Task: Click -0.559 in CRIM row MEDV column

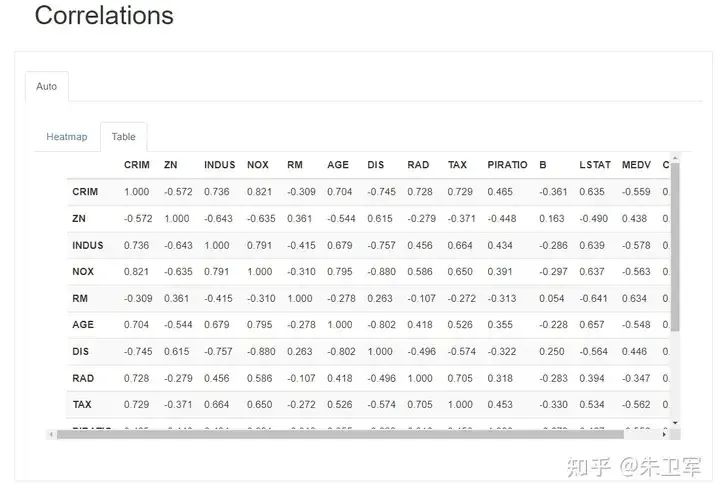Action: [x=636, y=192]
